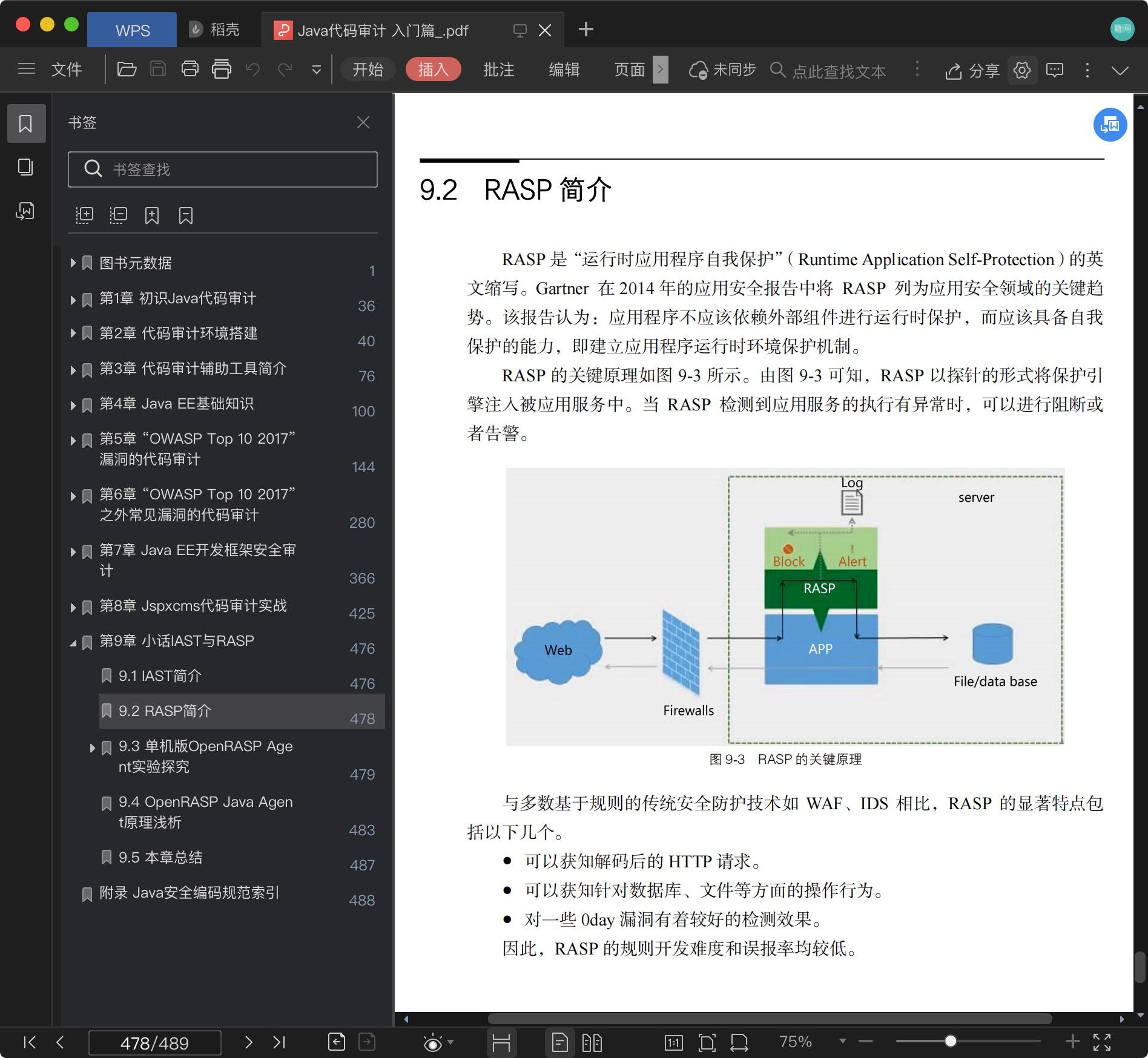
Task: Click the user avatar icon
Action: pos(1122,28)
